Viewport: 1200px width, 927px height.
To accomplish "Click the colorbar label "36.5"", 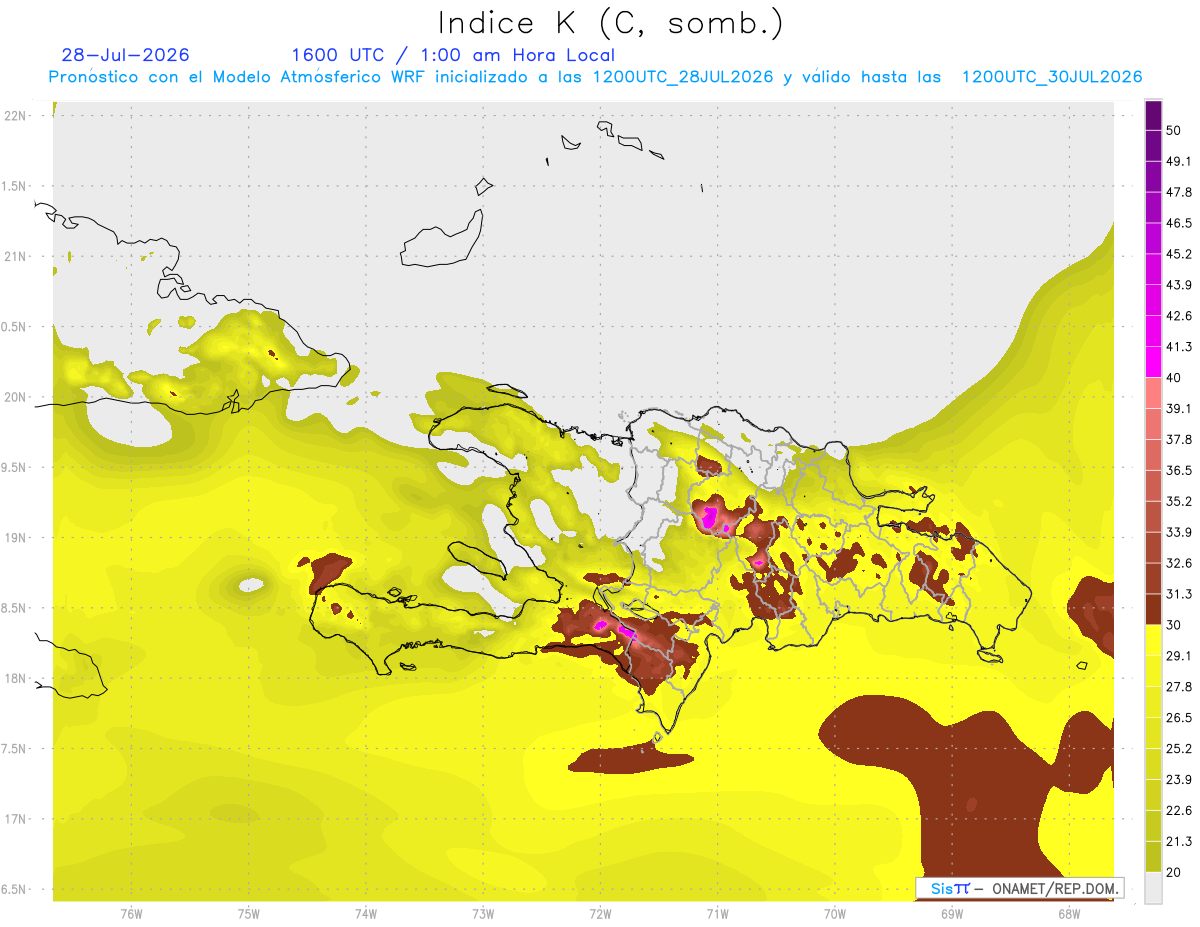I will point(1179,470).
